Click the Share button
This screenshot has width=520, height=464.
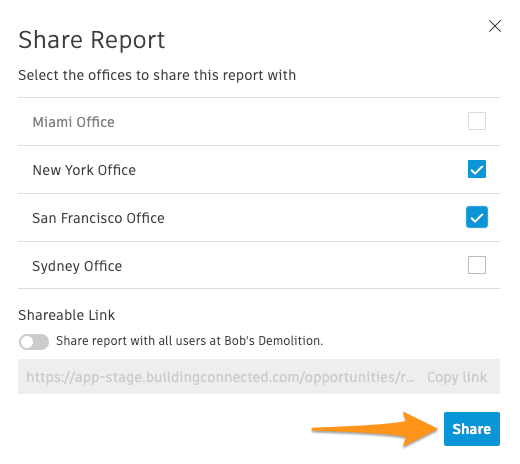pos(472,429)
